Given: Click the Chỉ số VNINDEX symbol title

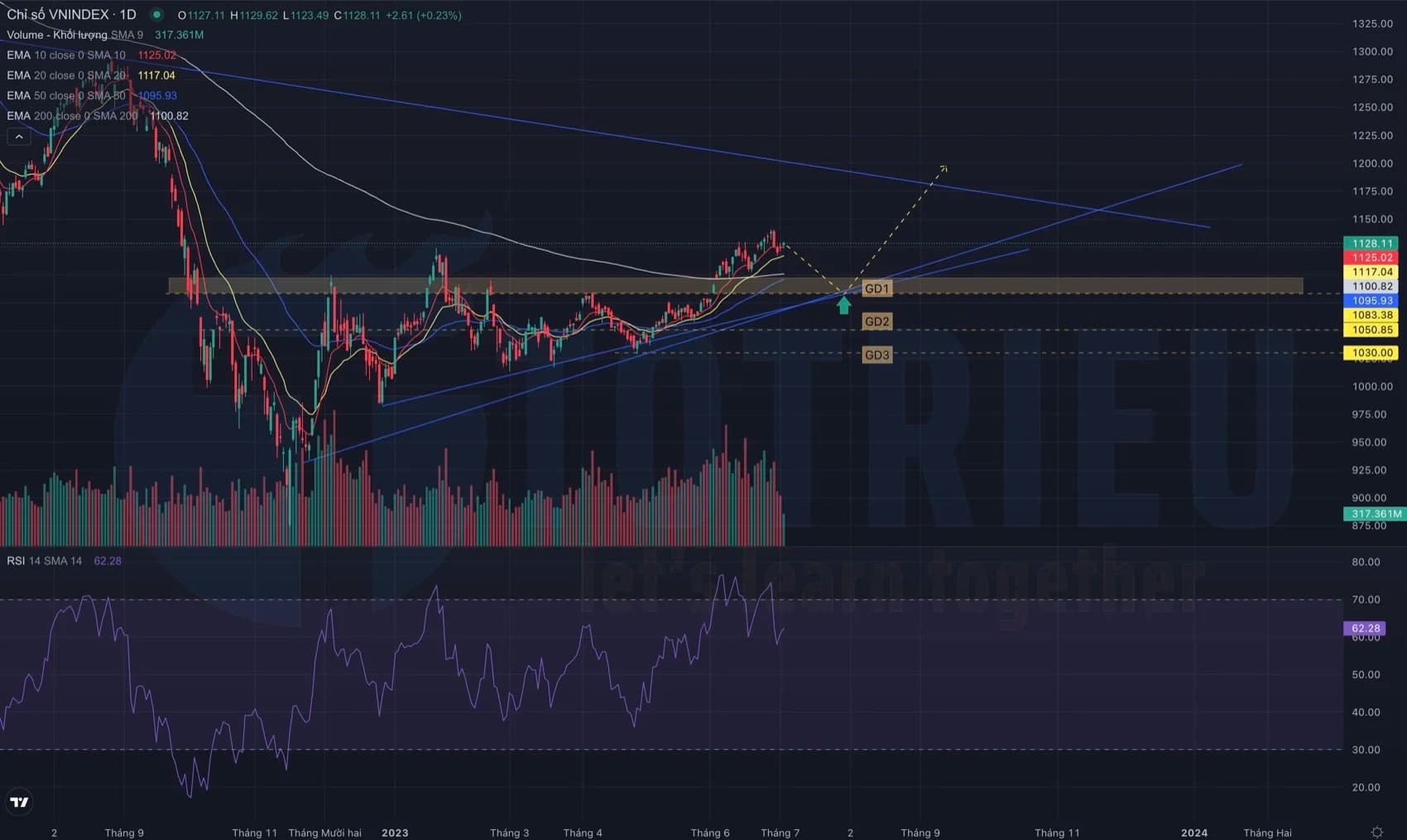Looking at the screenshot, I should (x=71, y=15).
